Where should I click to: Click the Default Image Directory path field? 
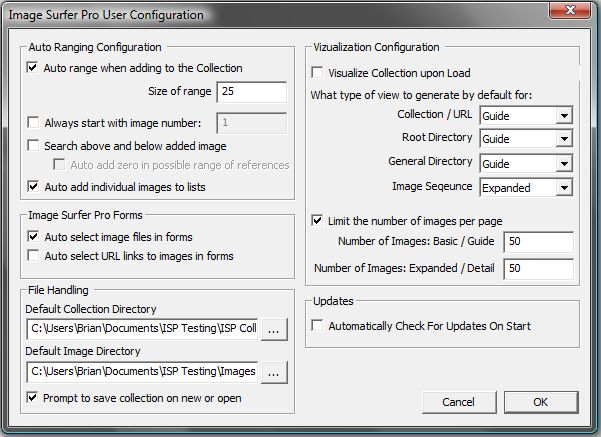tap(142, 371)
